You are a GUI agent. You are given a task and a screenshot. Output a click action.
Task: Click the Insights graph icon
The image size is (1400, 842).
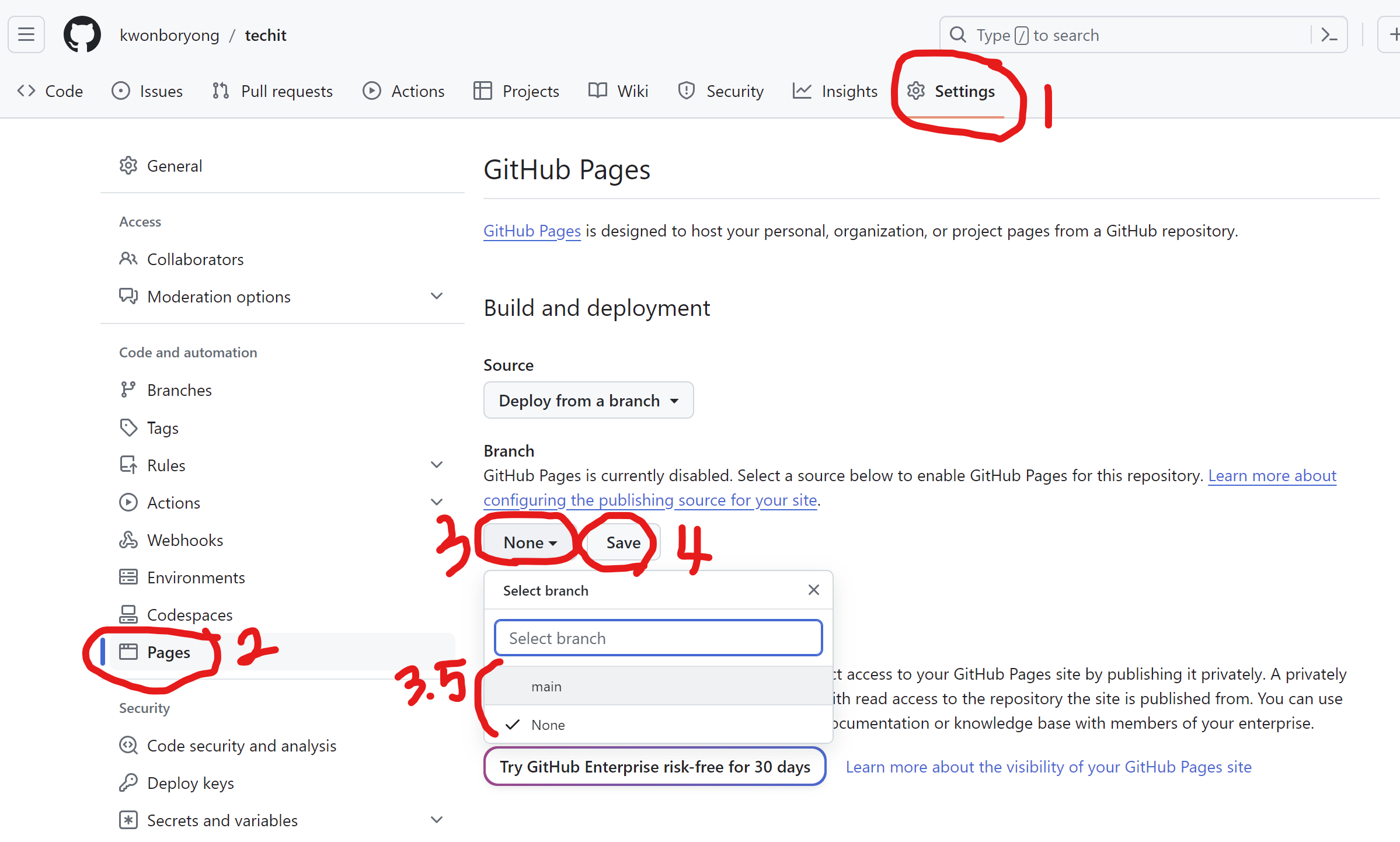[802, 91]
